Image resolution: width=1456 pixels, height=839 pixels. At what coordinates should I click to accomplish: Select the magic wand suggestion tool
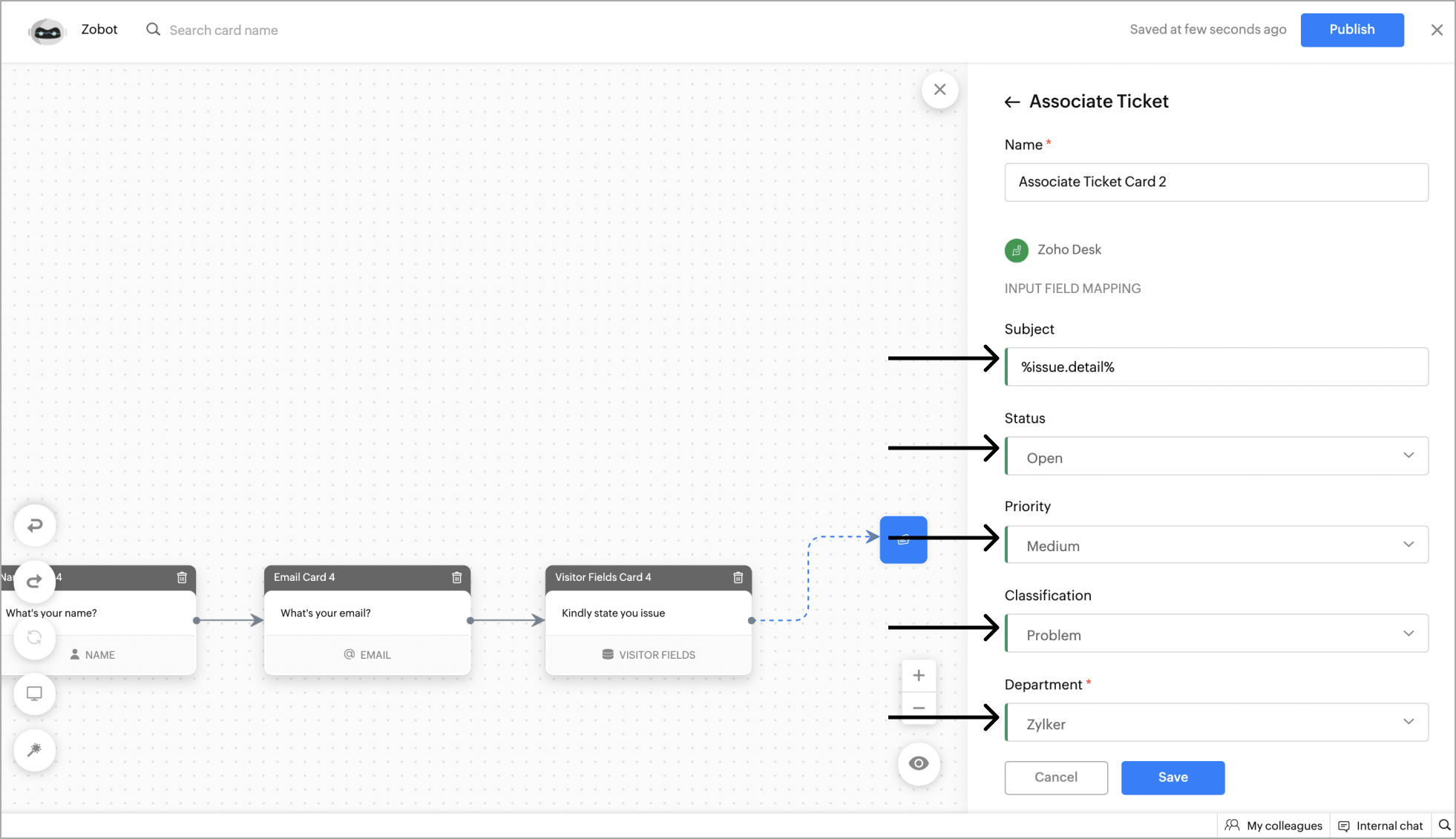(x=34, y=750)
